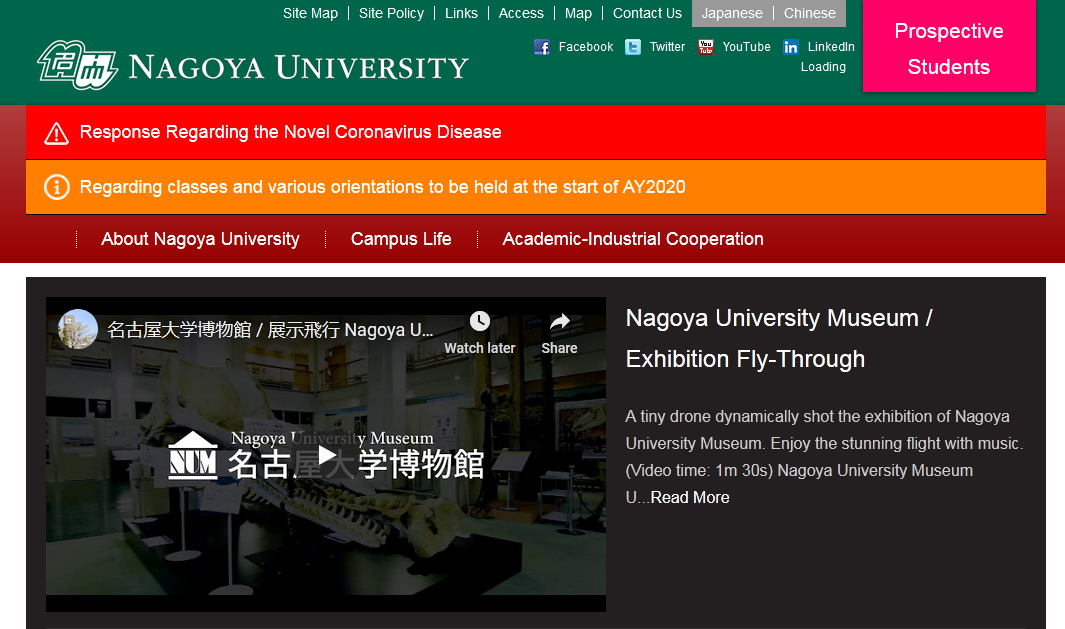Open the LinkedIn icon in header
Image resolution: width=1065 pixels, height=629 pixels.
791,47
